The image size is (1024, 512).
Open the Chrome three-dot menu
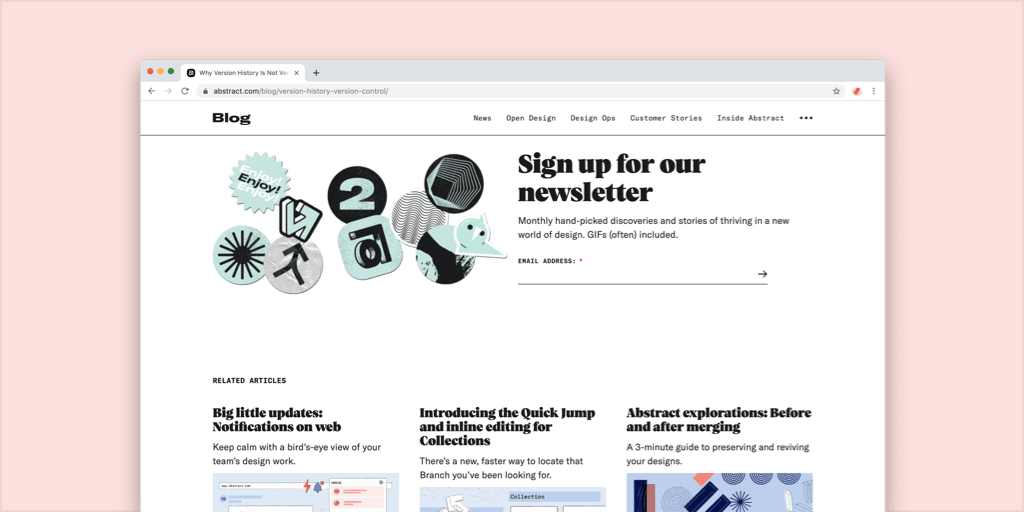point(874,91)
